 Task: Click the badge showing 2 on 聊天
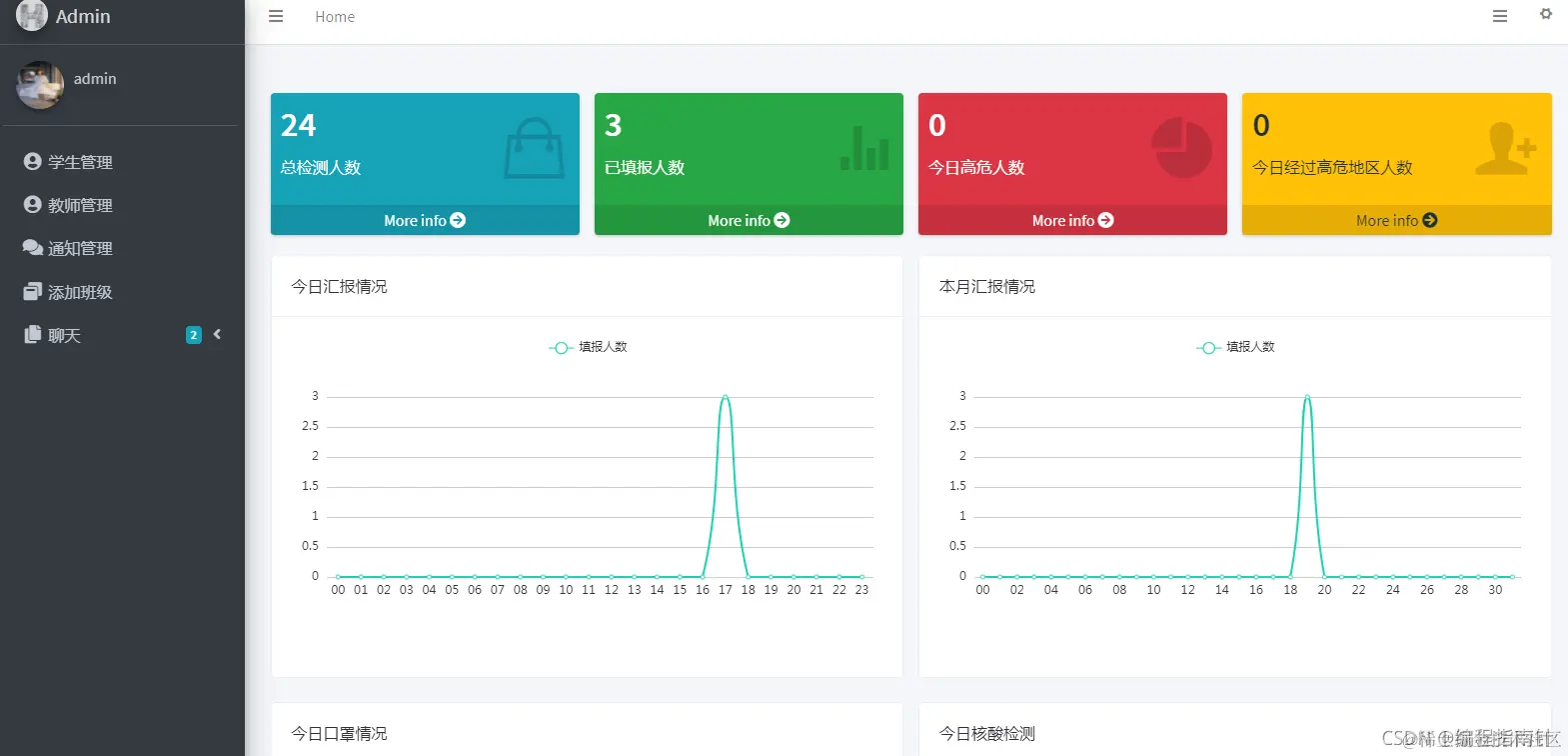pyautogui.click(x=194, y=335)
